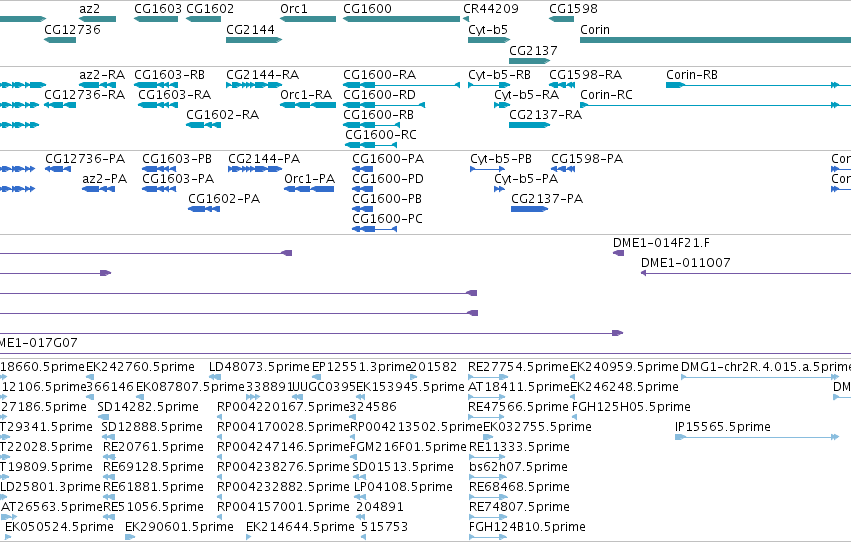
Task: Click EST FGH125H05.5prime
Action: 574,417
